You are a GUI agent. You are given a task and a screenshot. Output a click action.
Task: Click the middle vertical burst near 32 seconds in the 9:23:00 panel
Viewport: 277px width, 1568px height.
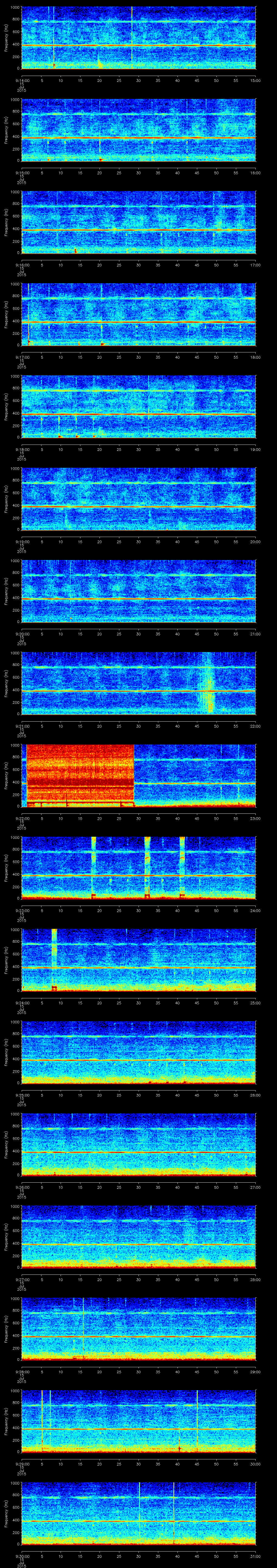point(147,868)
